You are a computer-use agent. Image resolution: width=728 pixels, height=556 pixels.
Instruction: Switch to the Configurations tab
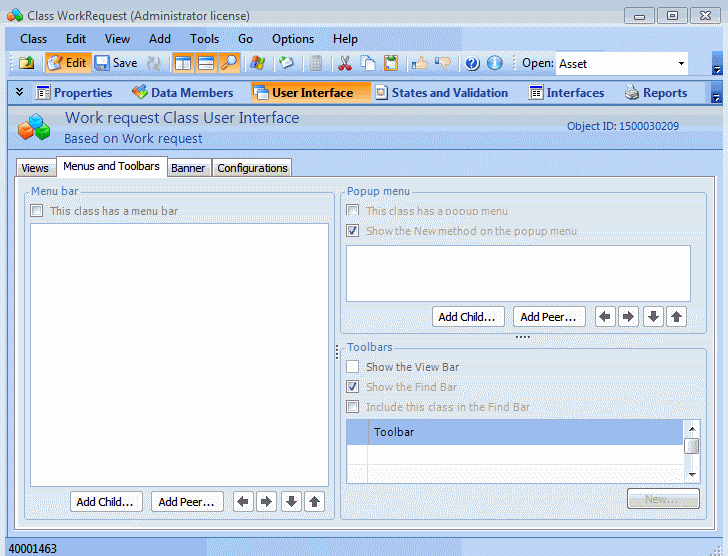pyautogui.click(x=253, y=168)
